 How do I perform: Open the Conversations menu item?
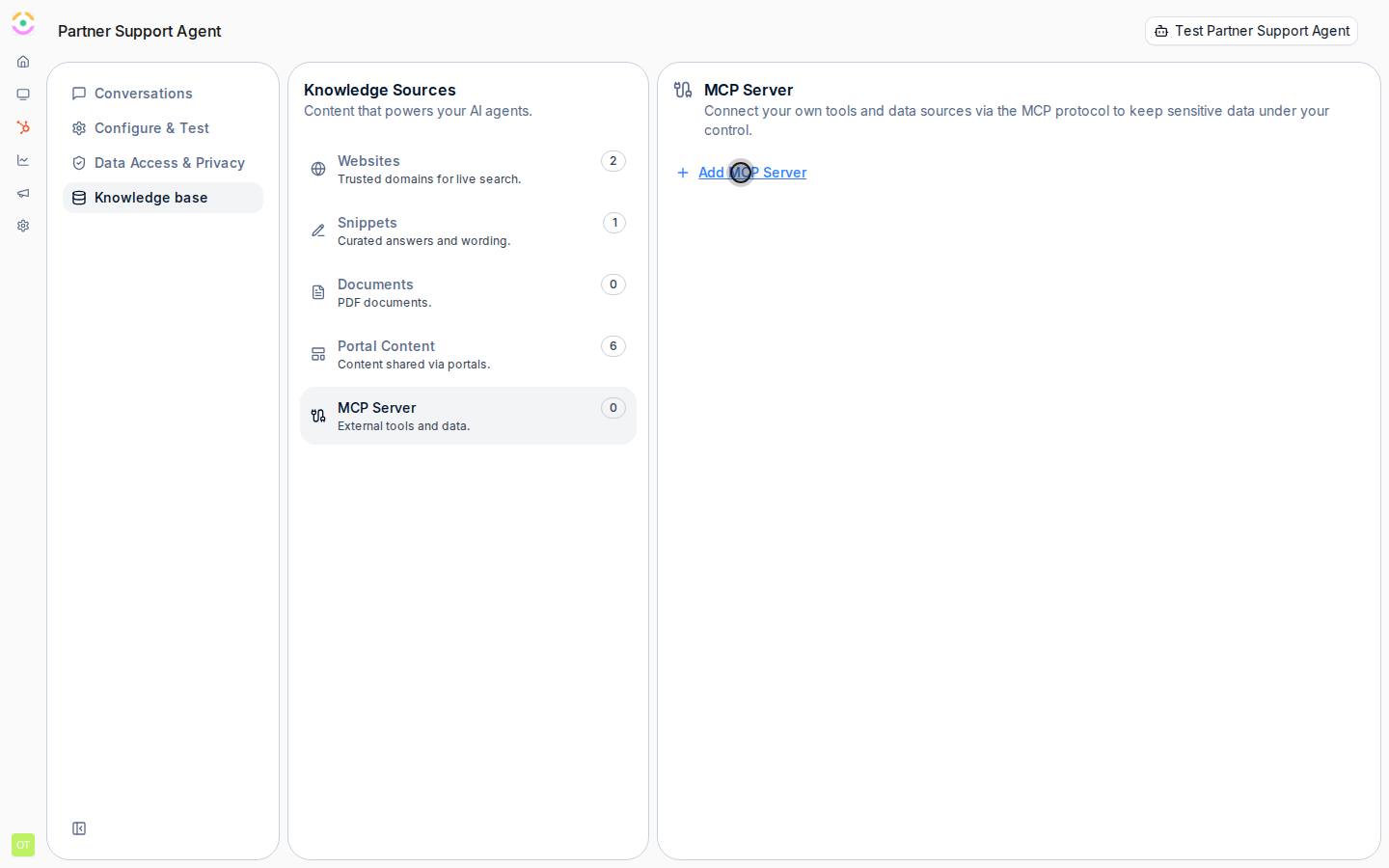tap(163, 94)
